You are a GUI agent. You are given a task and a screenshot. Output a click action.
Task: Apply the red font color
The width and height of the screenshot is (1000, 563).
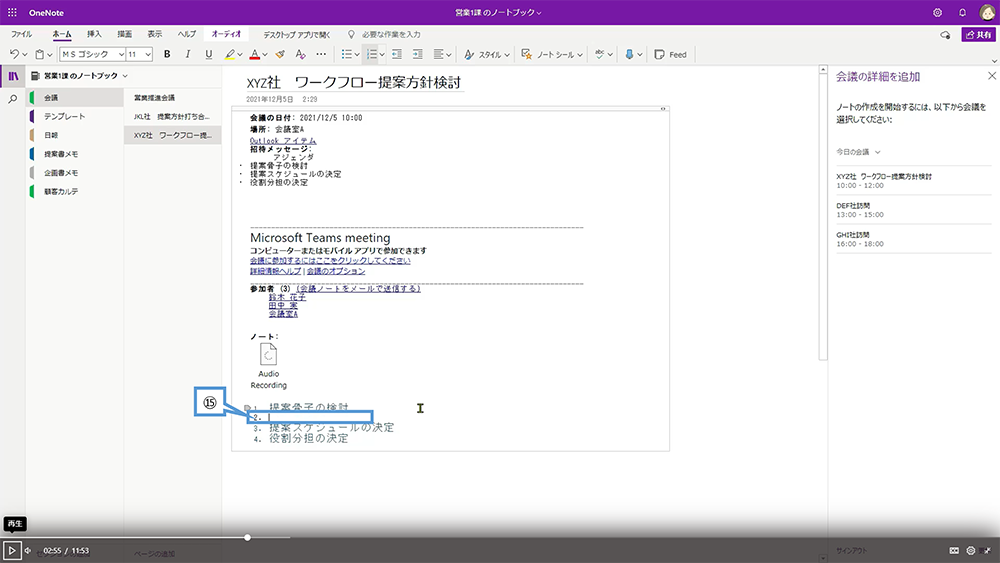tap(254, 54)
